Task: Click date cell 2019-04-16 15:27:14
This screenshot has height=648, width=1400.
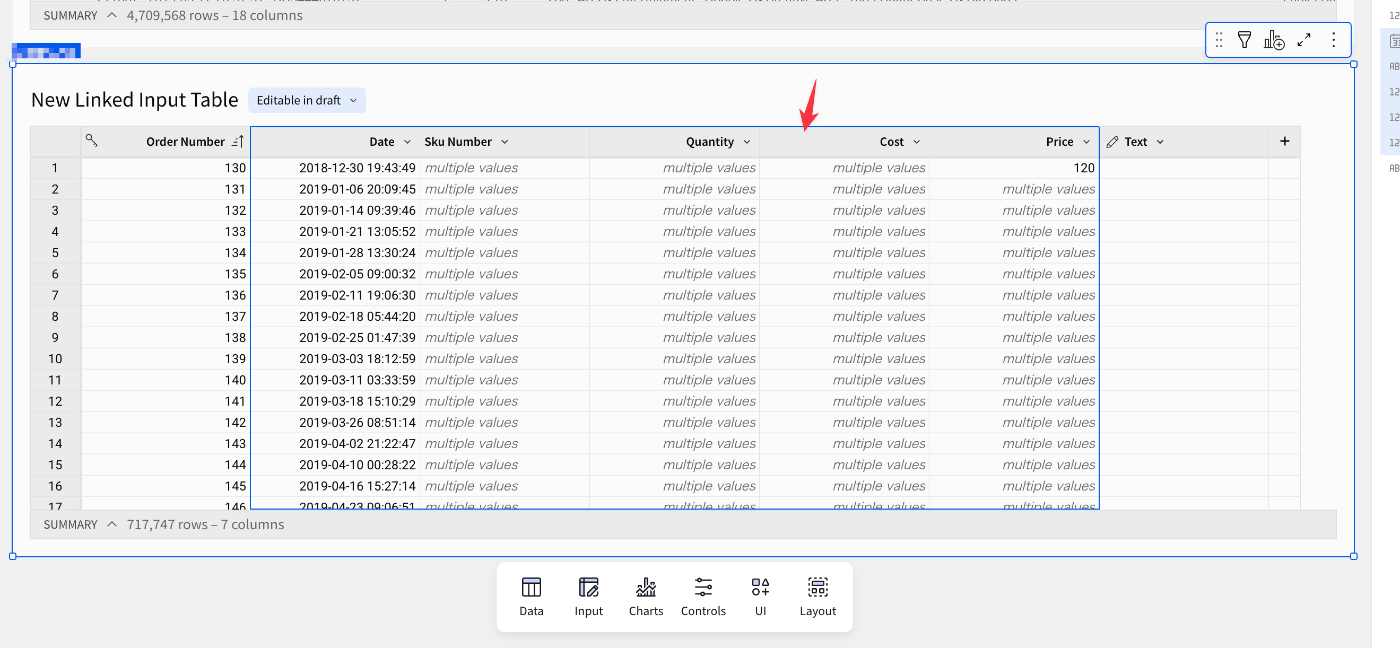Action: pos(335,486)
